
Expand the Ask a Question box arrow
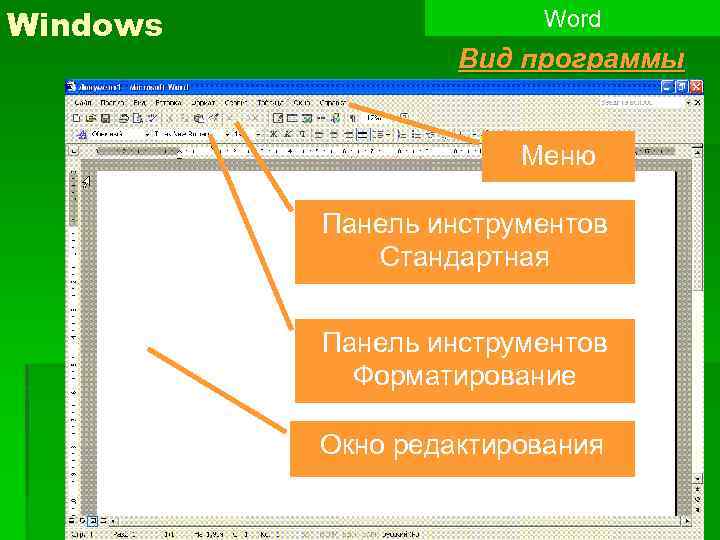(x=688, y=102)
